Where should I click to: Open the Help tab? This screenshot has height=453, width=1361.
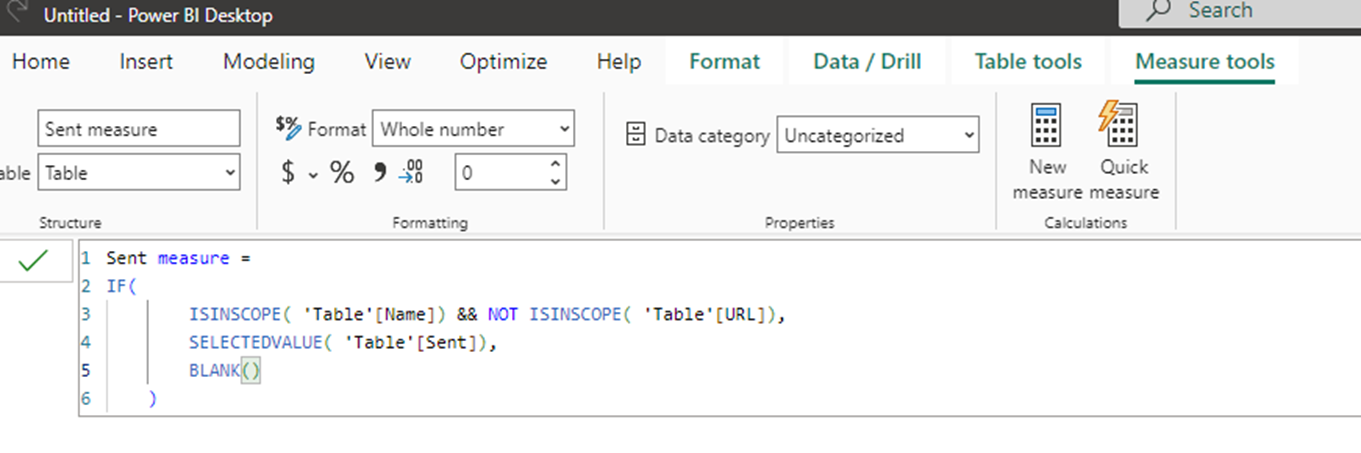pos(619,61)
